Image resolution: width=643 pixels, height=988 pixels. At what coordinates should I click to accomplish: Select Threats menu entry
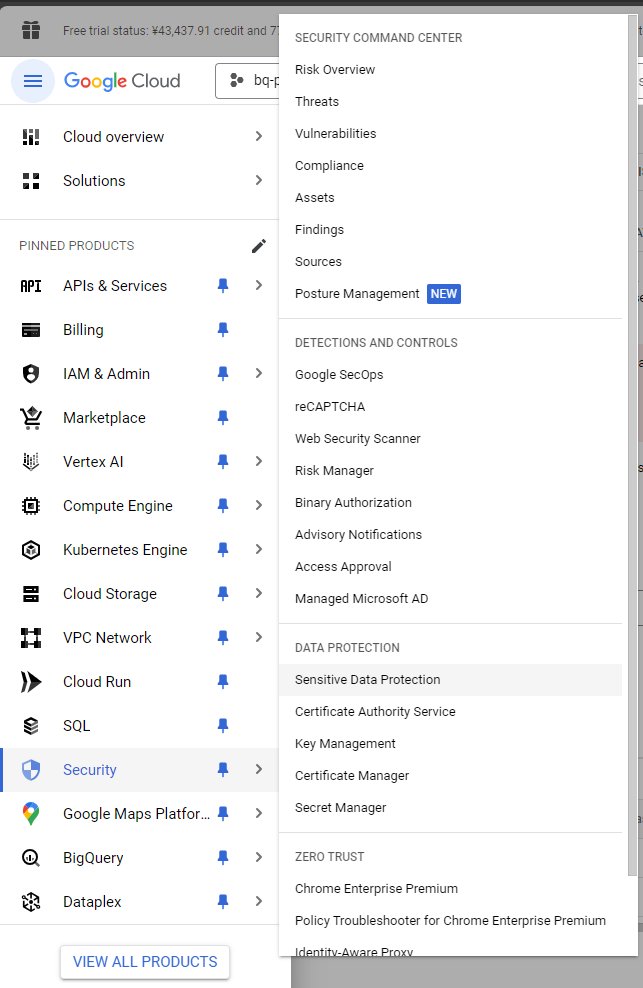point(317,102)
